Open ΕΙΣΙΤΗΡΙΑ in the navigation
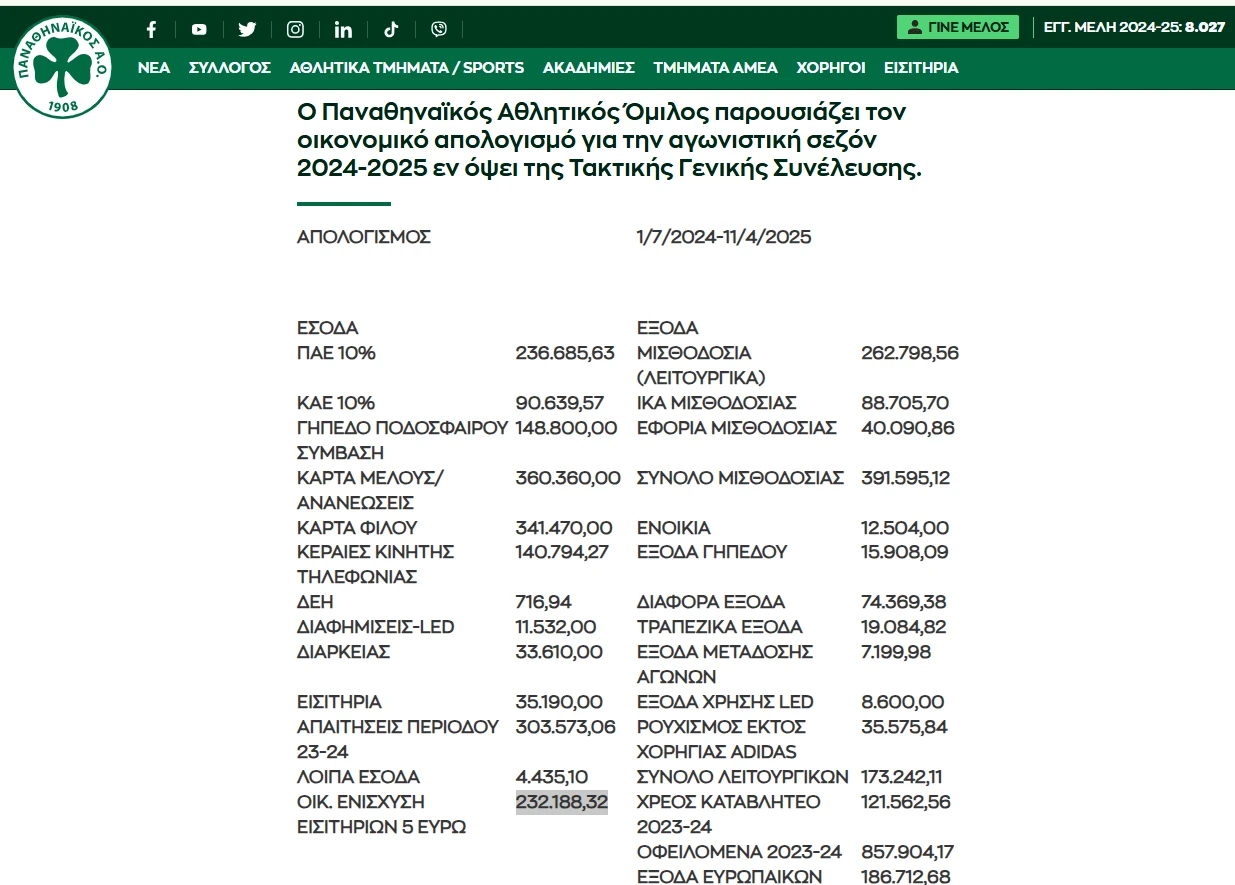Screen dimensions: 1235x885 tap(921, 68)
